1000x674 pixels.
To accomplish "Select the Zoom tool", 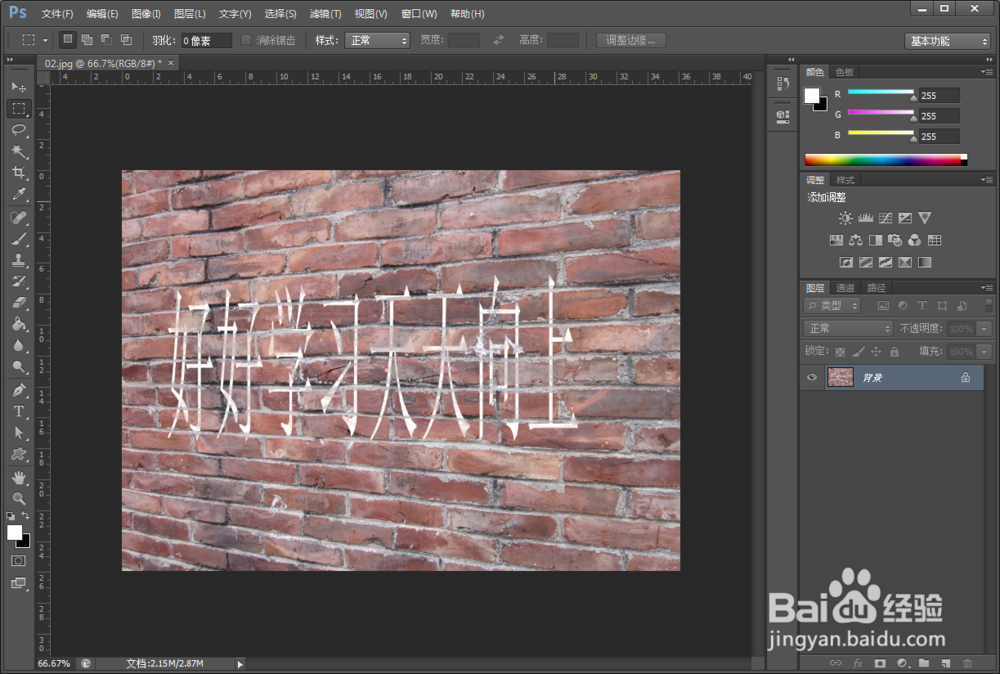I will [x=18, y=499].
